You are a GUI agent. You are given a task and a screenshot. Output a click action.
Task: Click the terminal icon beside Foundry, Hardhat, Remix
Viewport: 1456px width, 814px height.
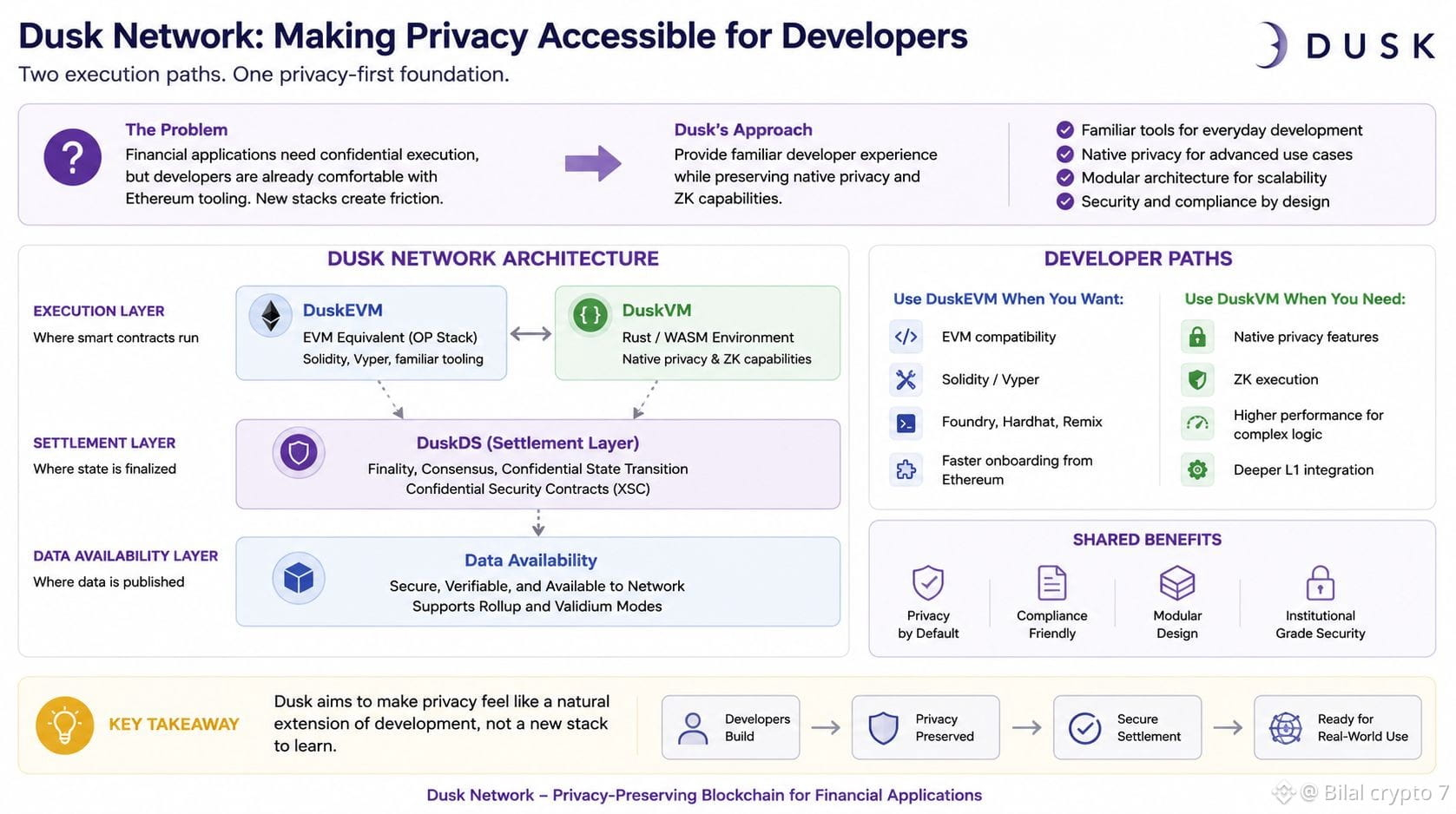pos(906,423)
